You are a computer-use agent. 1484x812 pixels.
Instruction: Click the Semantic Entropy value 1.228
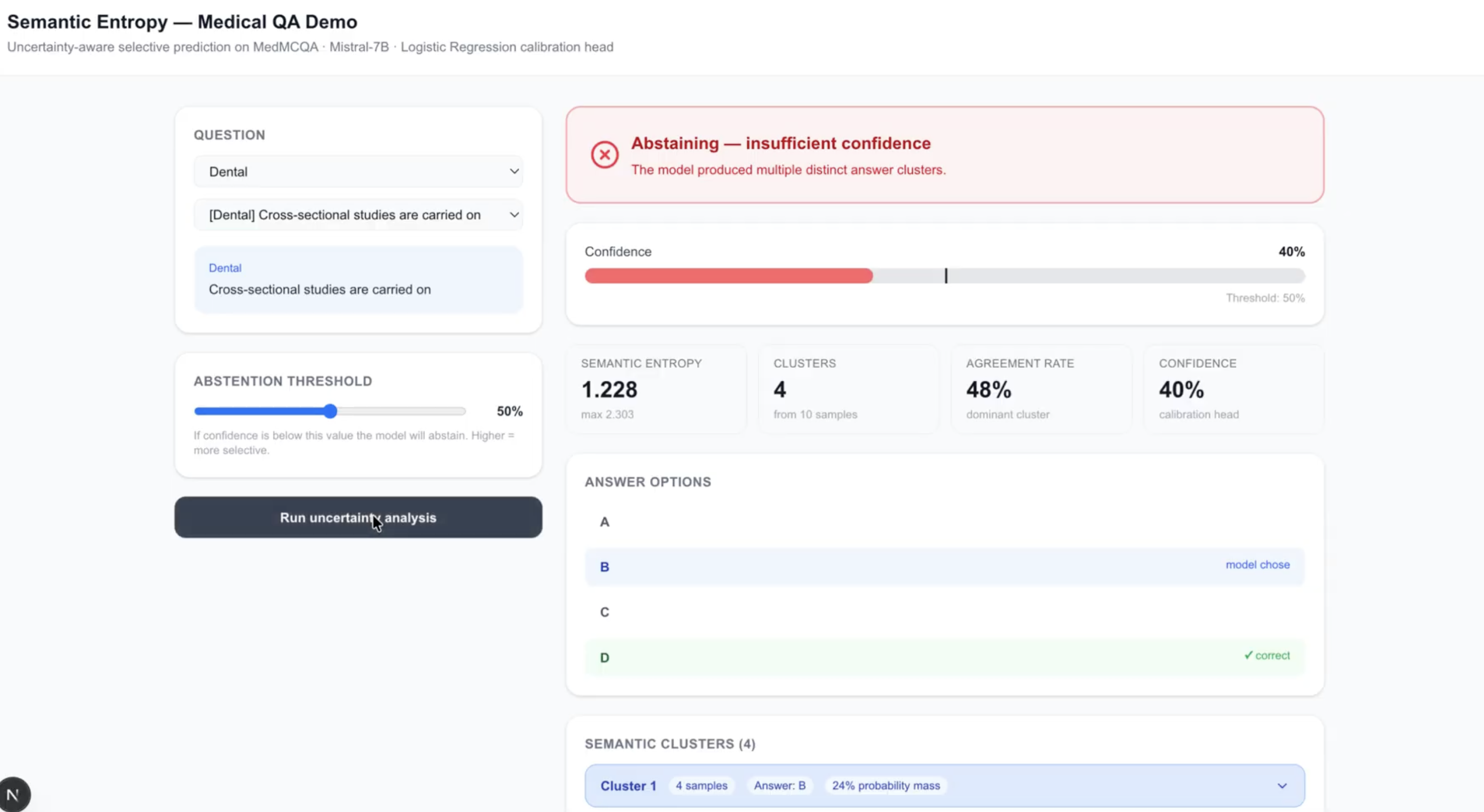point(609,390)
